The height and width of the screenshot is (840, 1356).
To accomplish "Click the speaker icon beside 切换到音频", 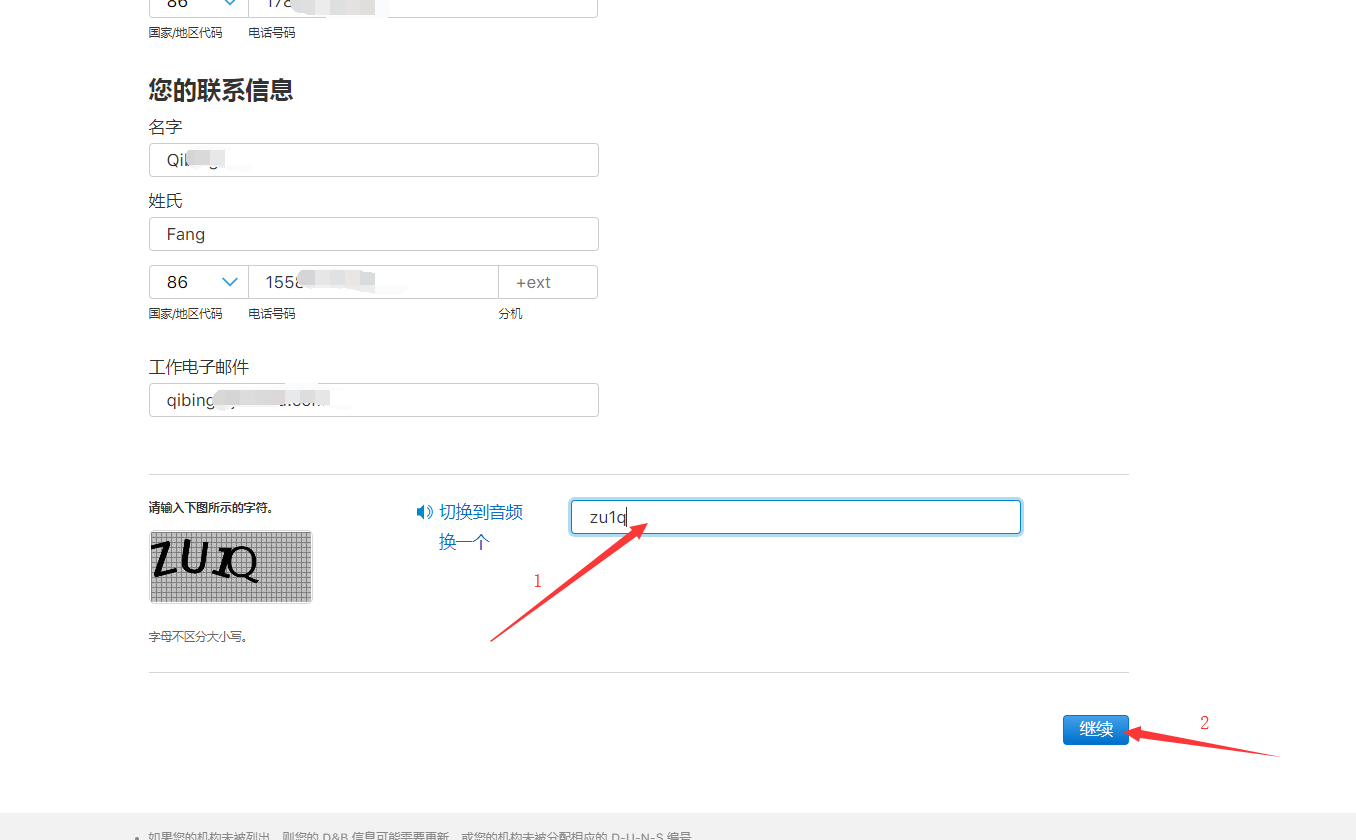I will [424, 512].
